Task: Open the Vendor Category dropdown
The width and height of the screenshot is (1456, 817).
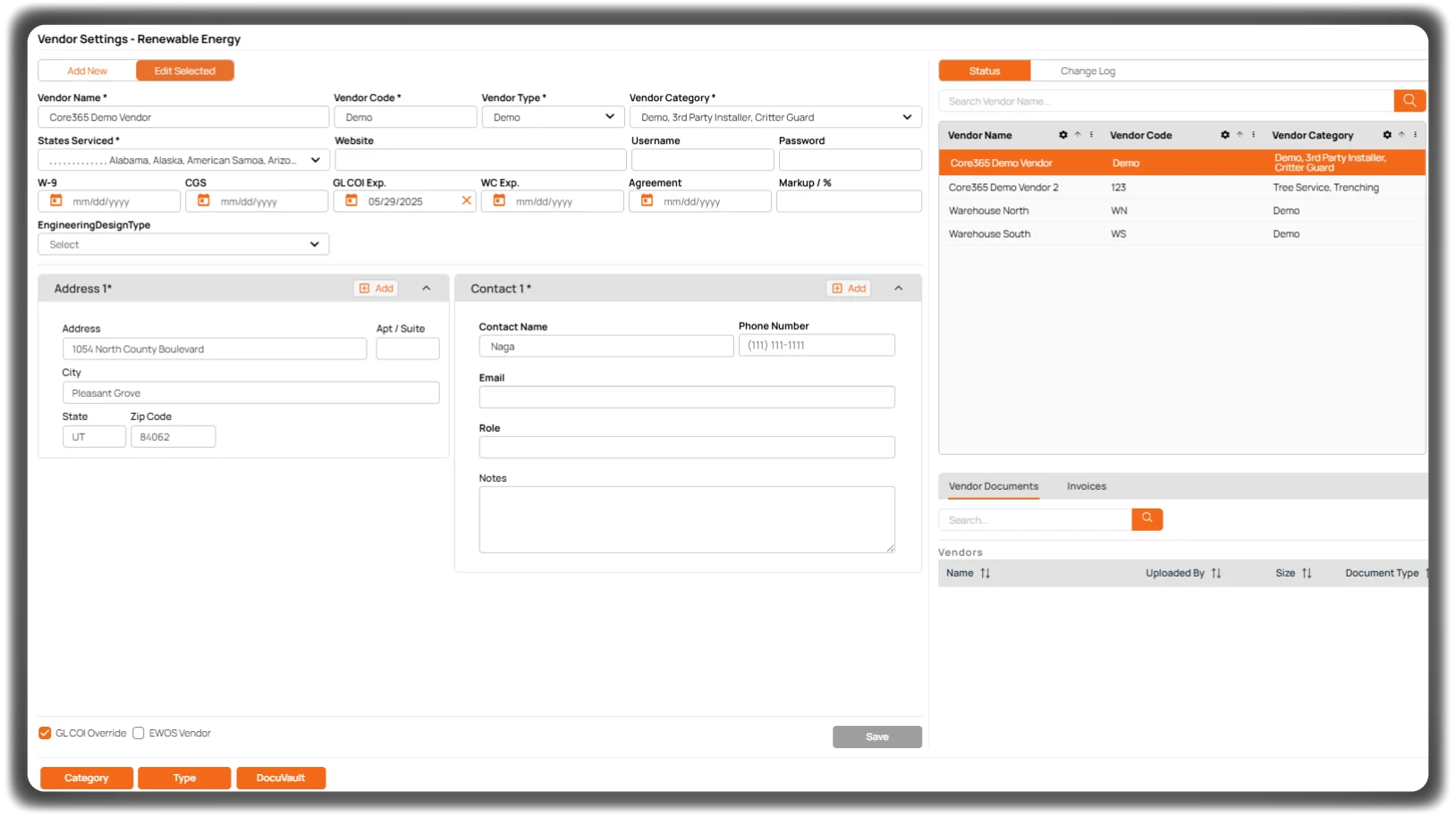Action: tap(775, 117)
